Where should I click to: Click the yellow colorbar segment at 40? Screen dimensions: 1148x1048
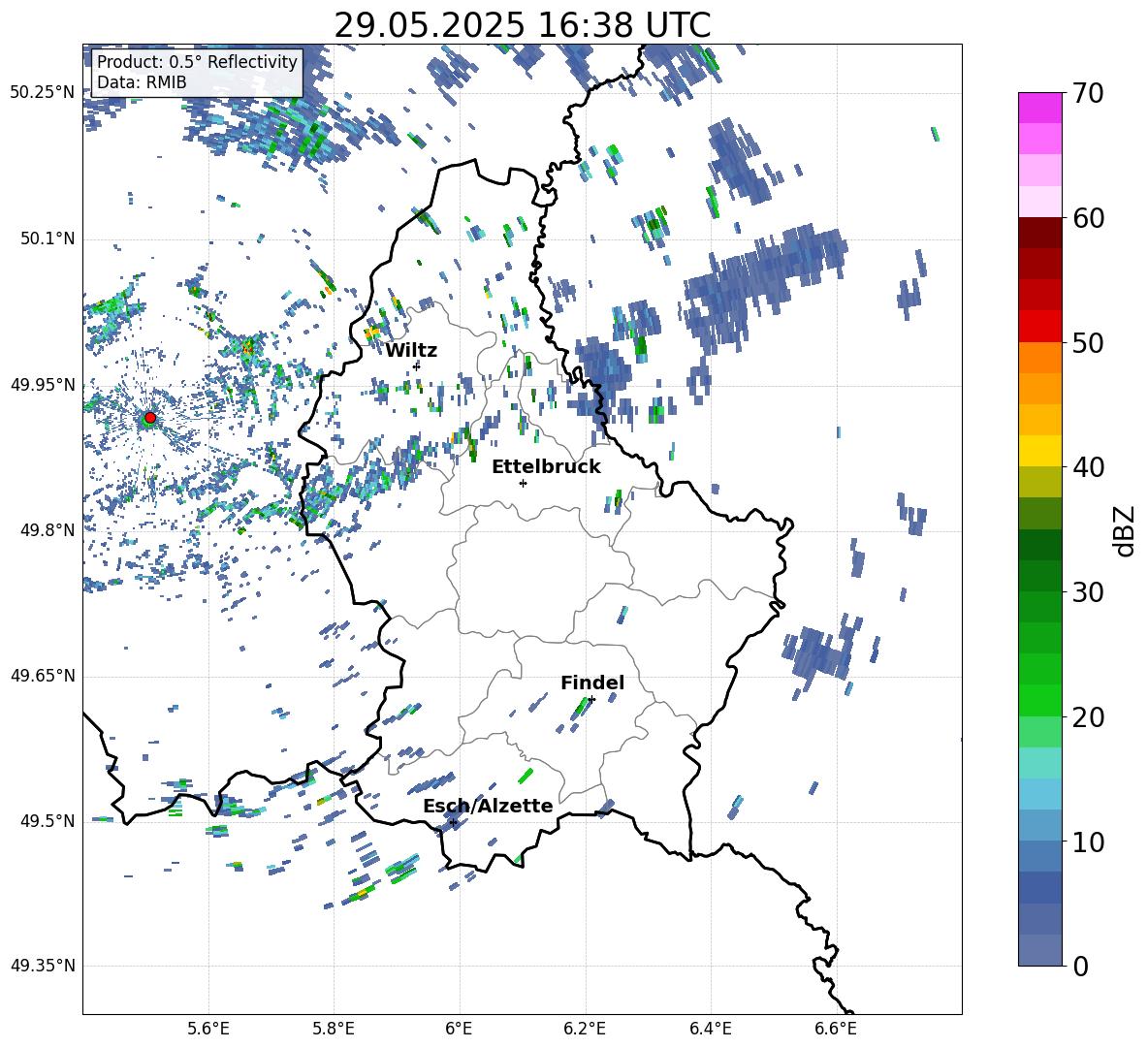(x=1039, y=451)
